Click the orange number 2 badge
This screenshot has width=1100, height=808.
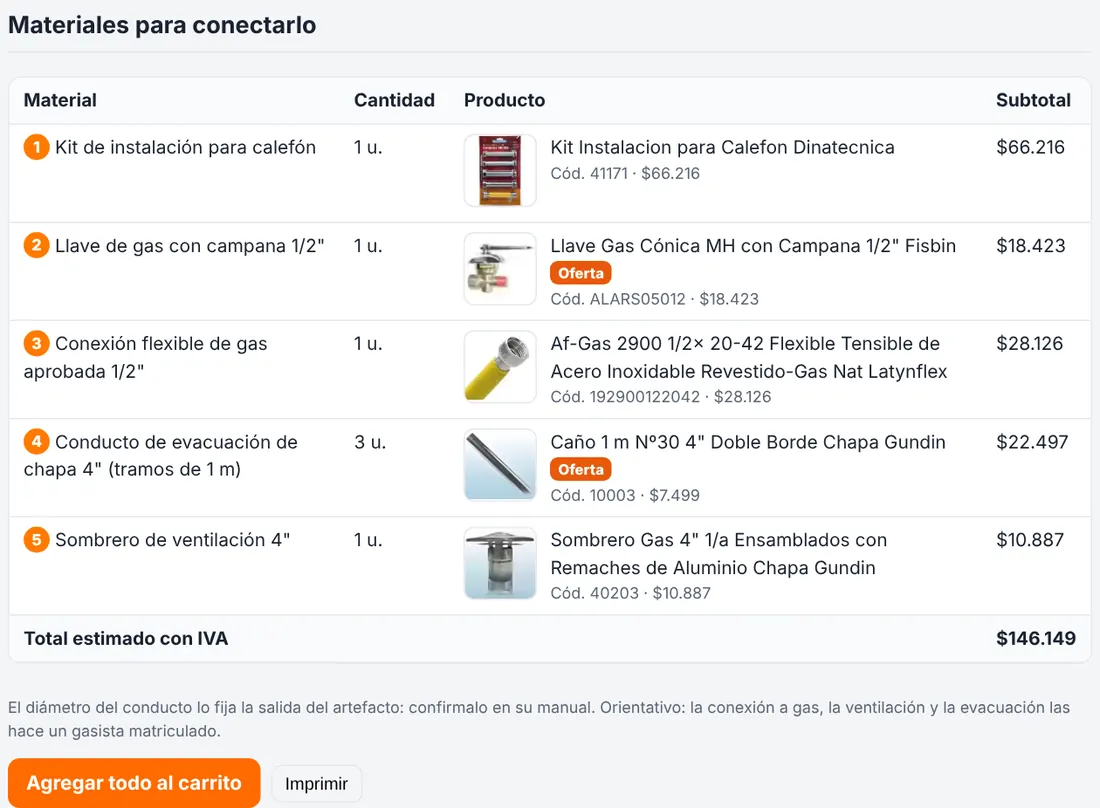36,245
